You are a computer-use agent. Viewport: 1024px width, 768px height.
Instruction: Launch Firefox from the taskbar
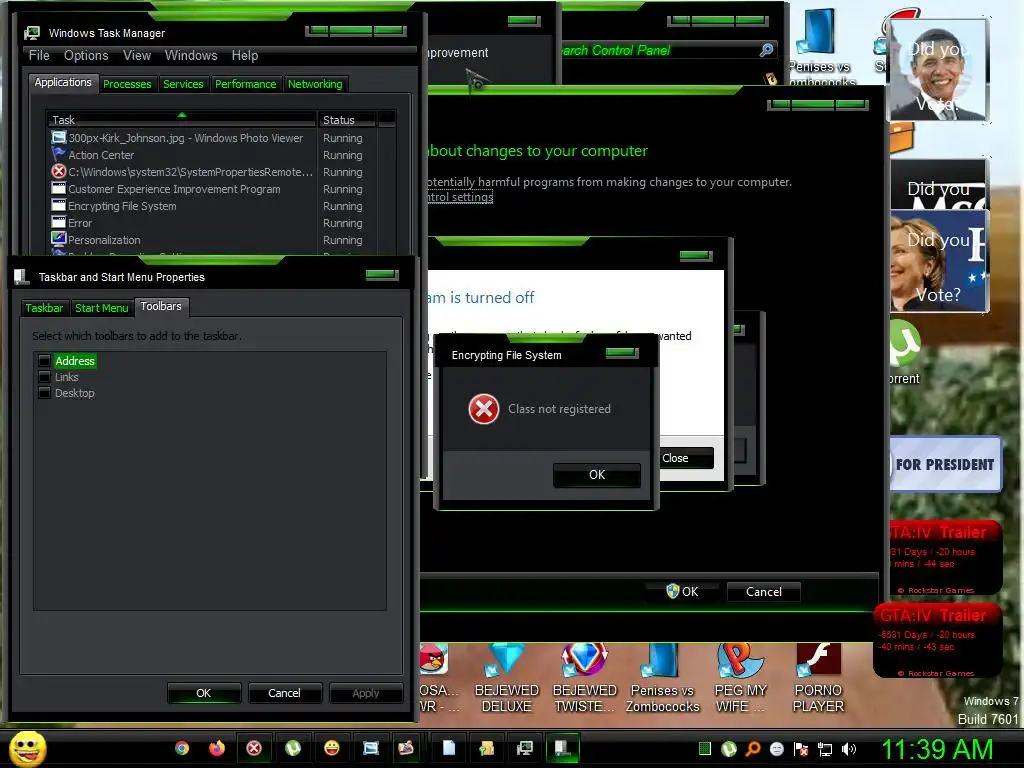[217, 748]
